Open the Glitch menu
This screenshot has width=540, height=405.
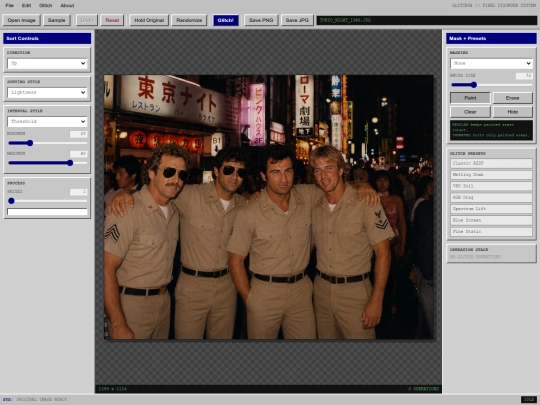(45, 6)
